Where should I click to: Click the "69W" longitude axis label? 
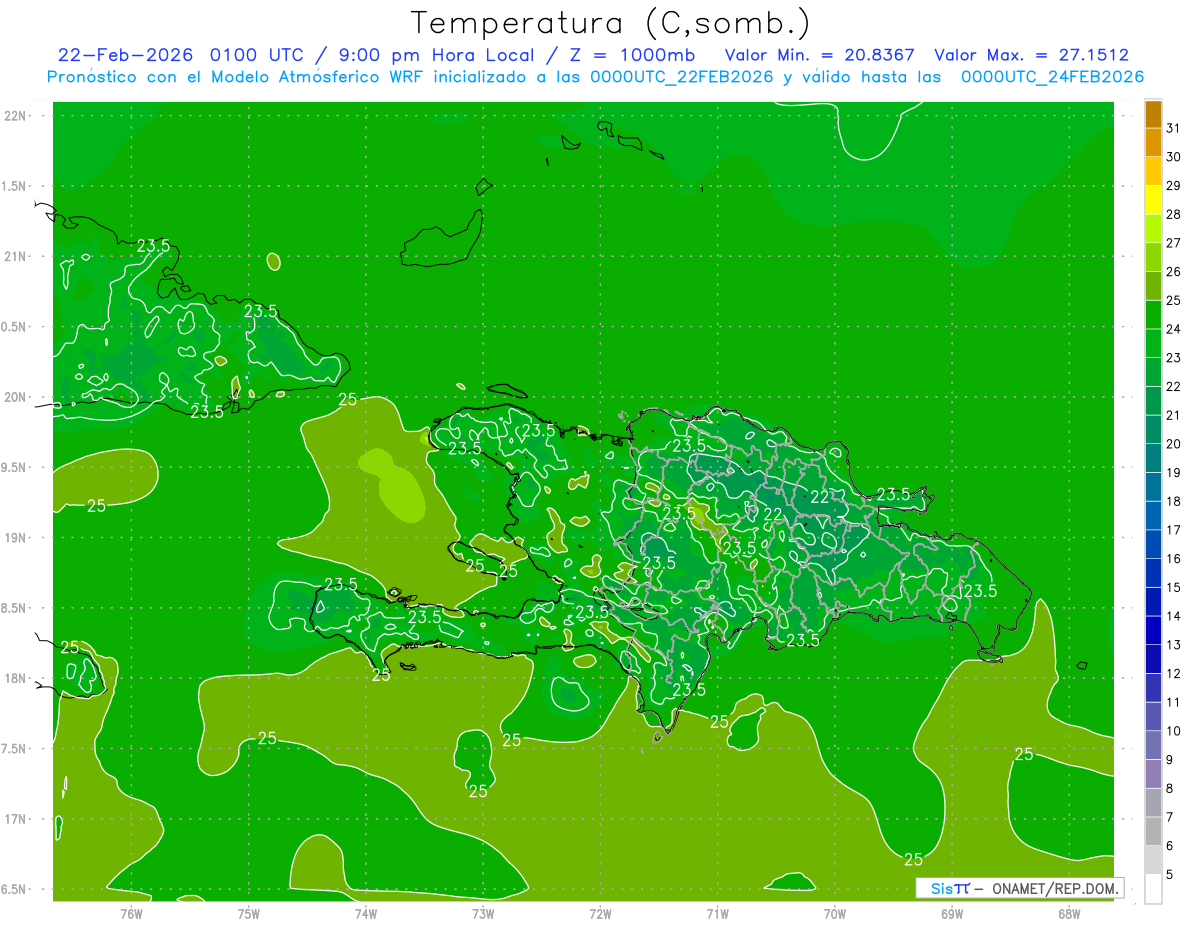click(952, 914)
